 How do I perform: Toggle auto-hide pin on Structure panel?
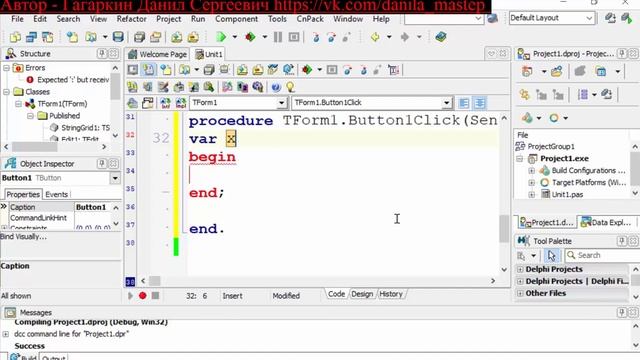click(102, 53)
